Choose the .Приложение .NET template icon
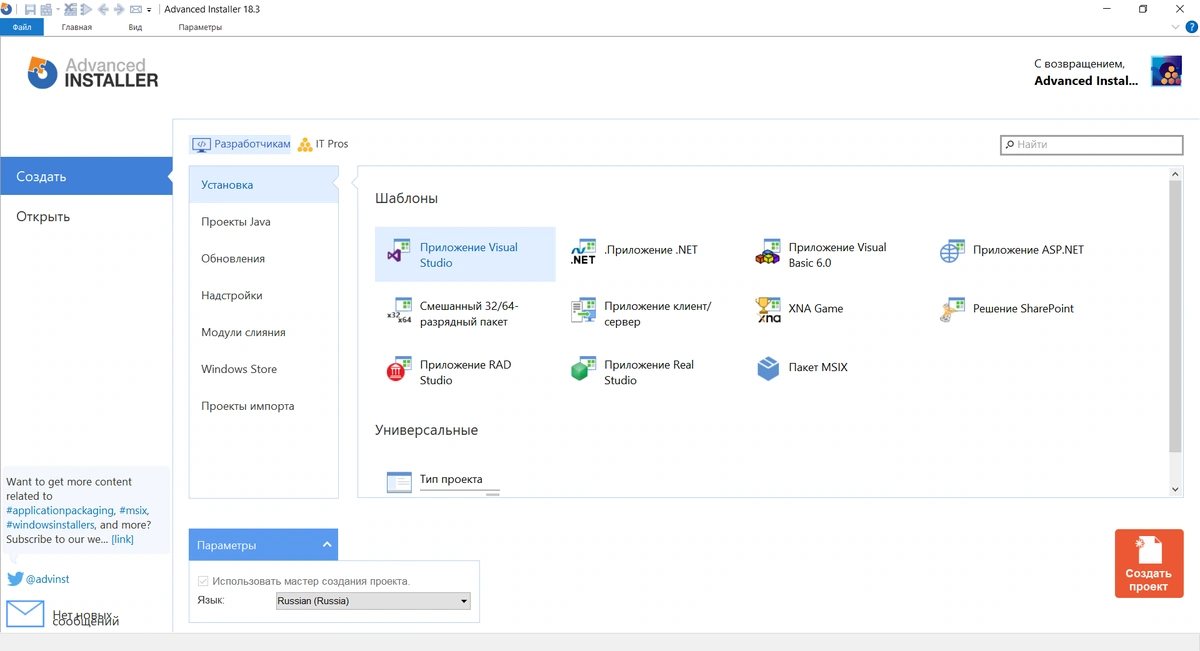 (583, 252)
